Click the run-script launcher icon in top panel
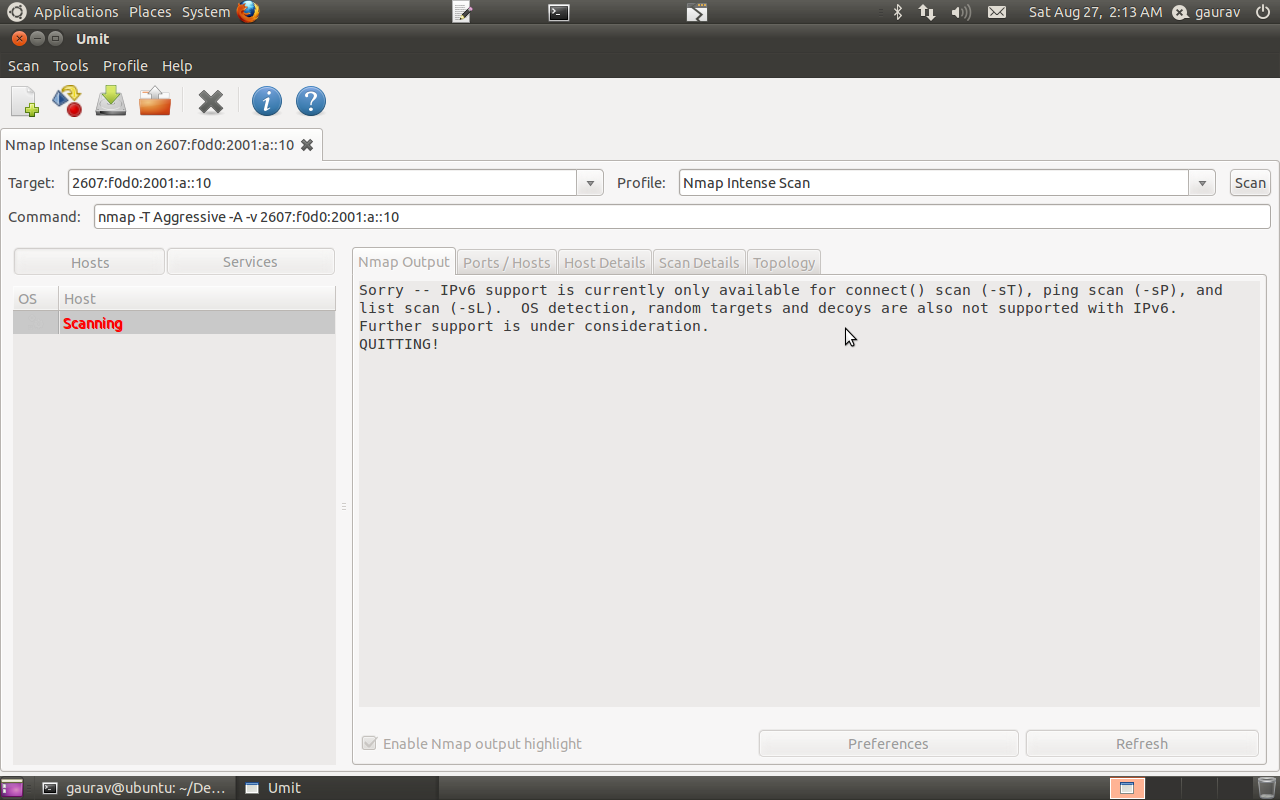1280x800 pixels. point(697,12)
